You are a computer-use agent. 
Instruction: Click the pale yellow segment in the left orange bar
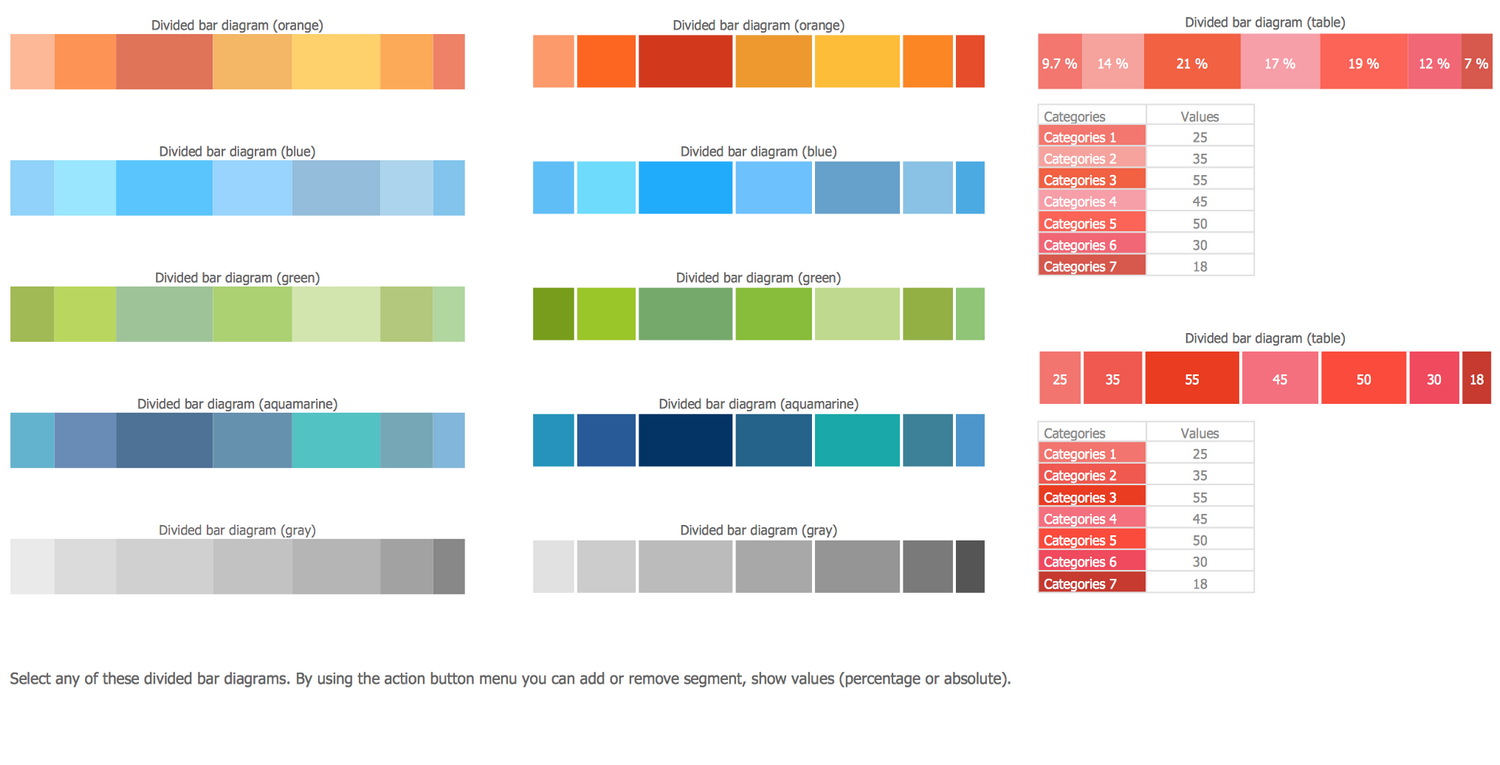(x=336, y=61)
